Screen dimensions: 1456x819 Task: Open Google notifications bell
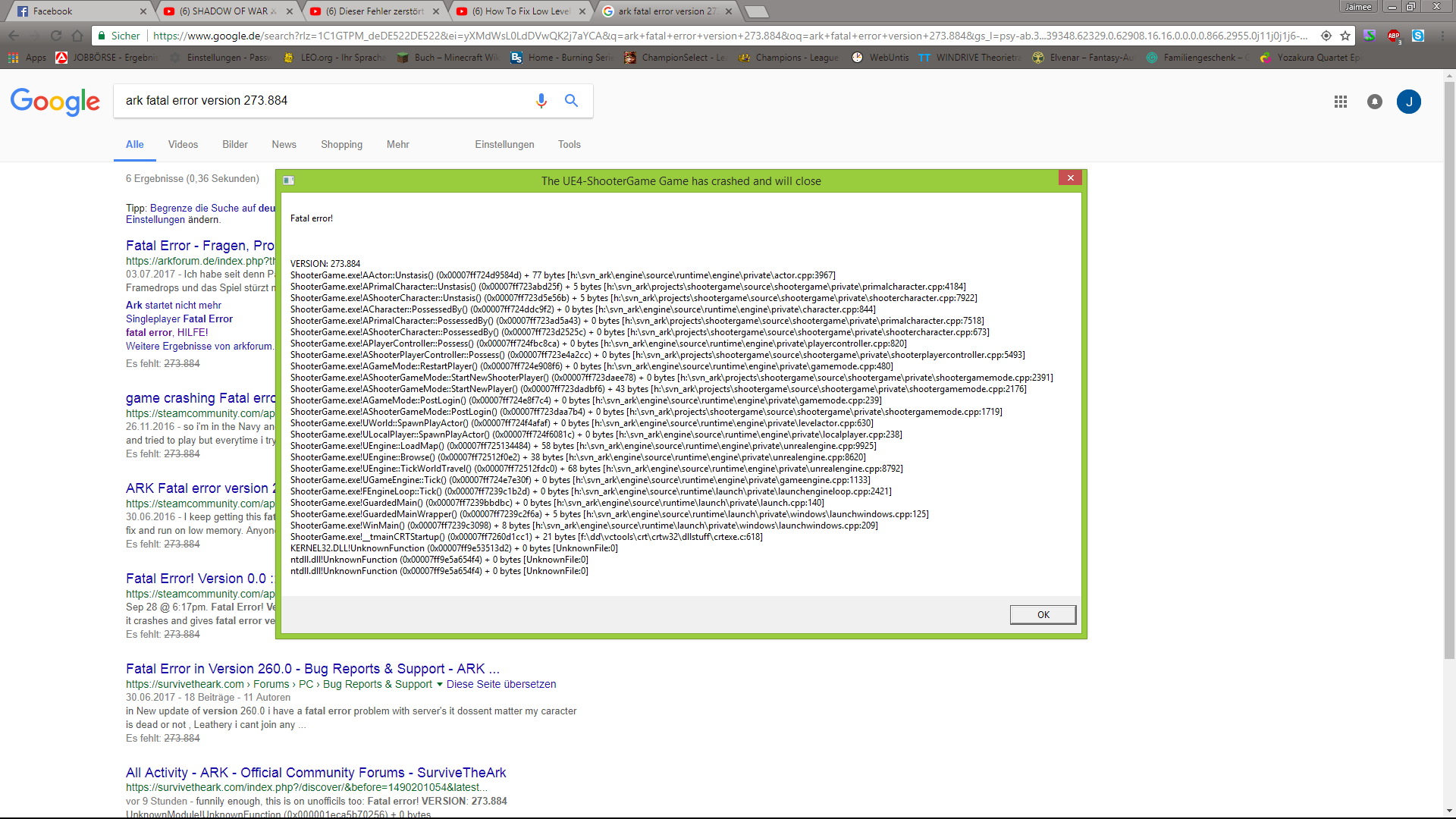1375,102
